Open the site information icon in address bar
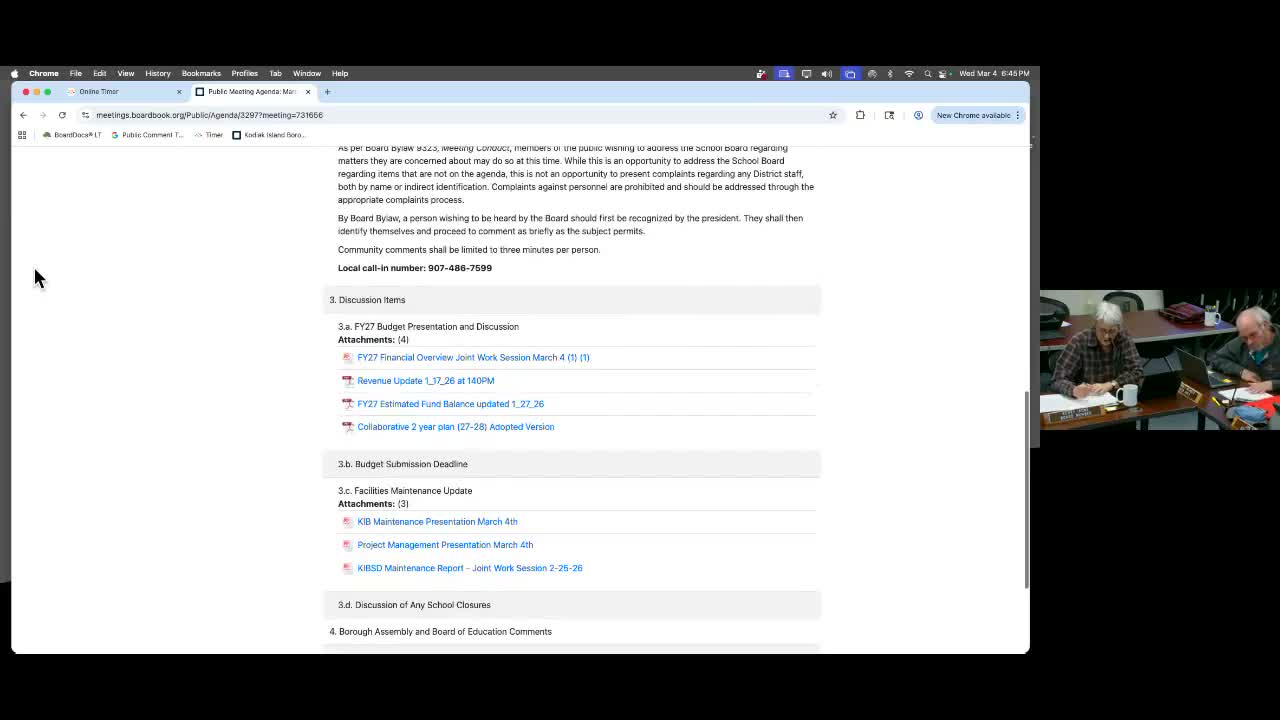Image resolution: width=1280 pixels, height=720 pixels. (x=85, y=115)
